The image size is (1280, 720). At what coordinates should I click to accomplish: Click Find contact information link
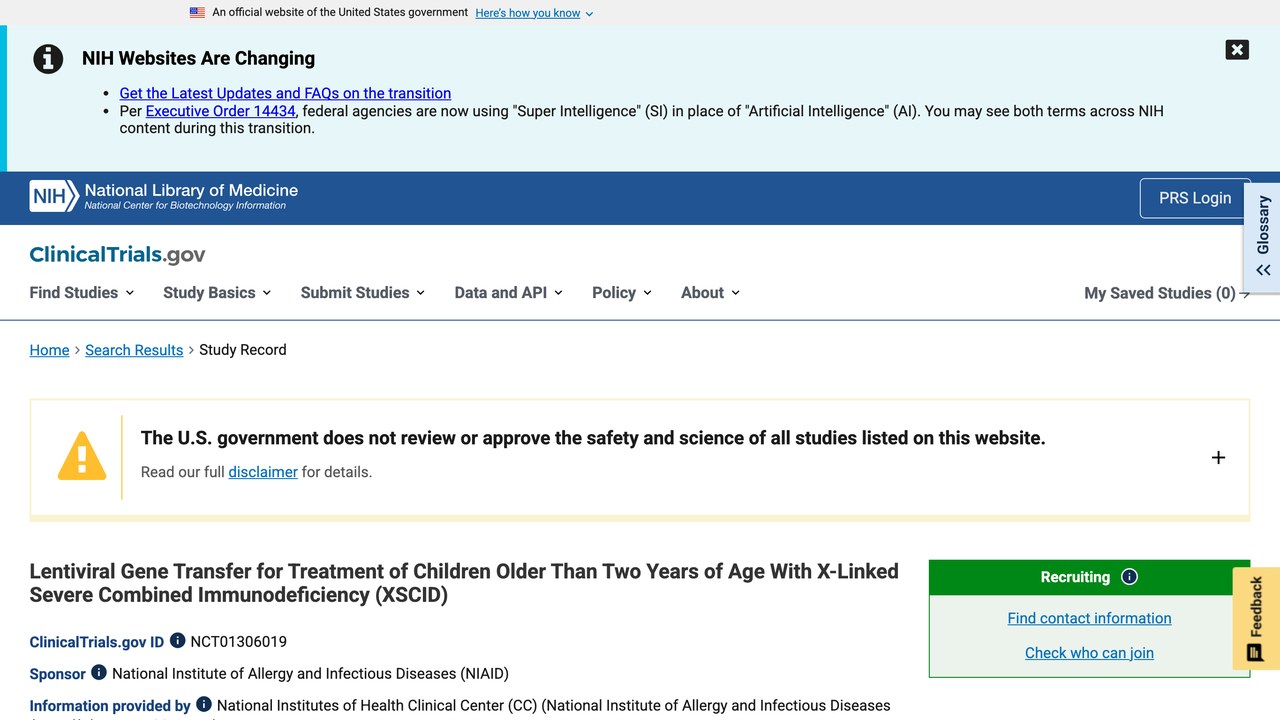click(x=1089, y=618)
